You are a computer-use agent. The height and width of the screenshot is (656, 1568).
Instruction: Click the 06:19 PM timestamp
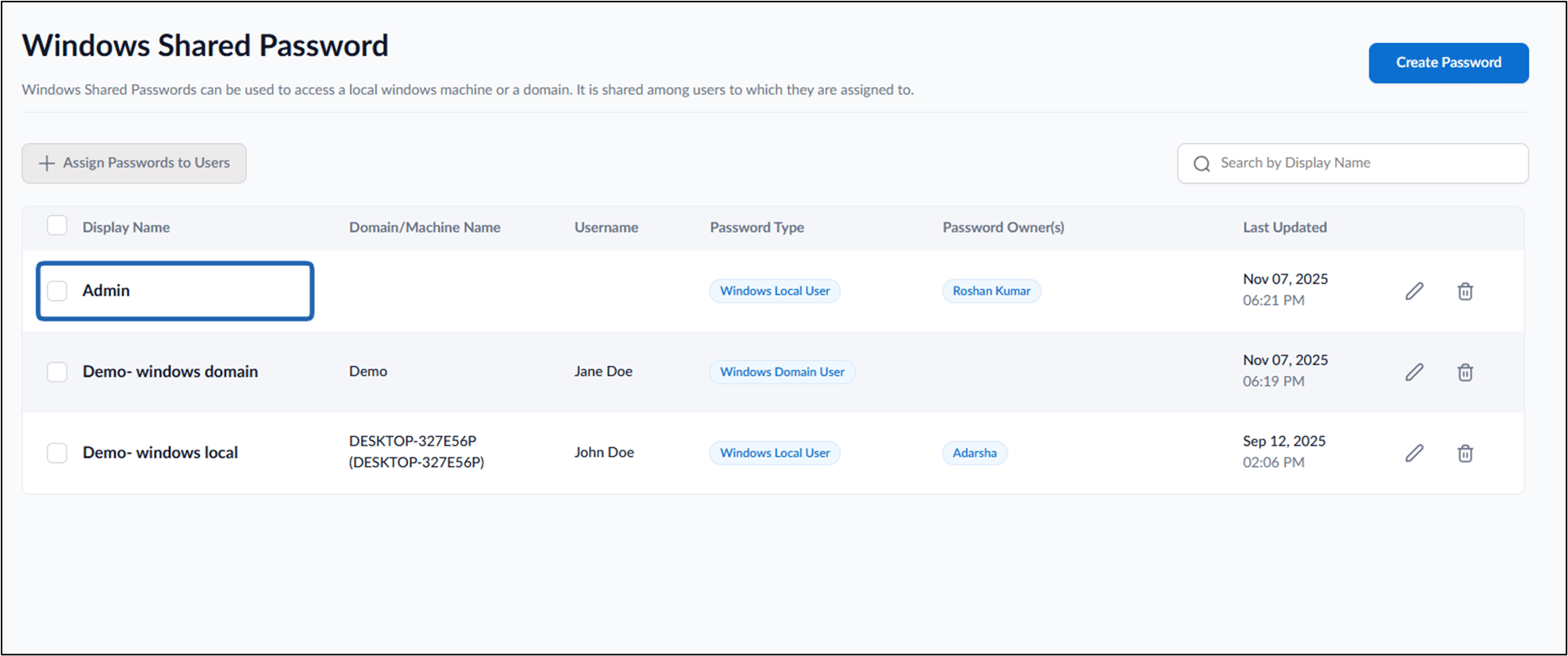(1273, 382)
